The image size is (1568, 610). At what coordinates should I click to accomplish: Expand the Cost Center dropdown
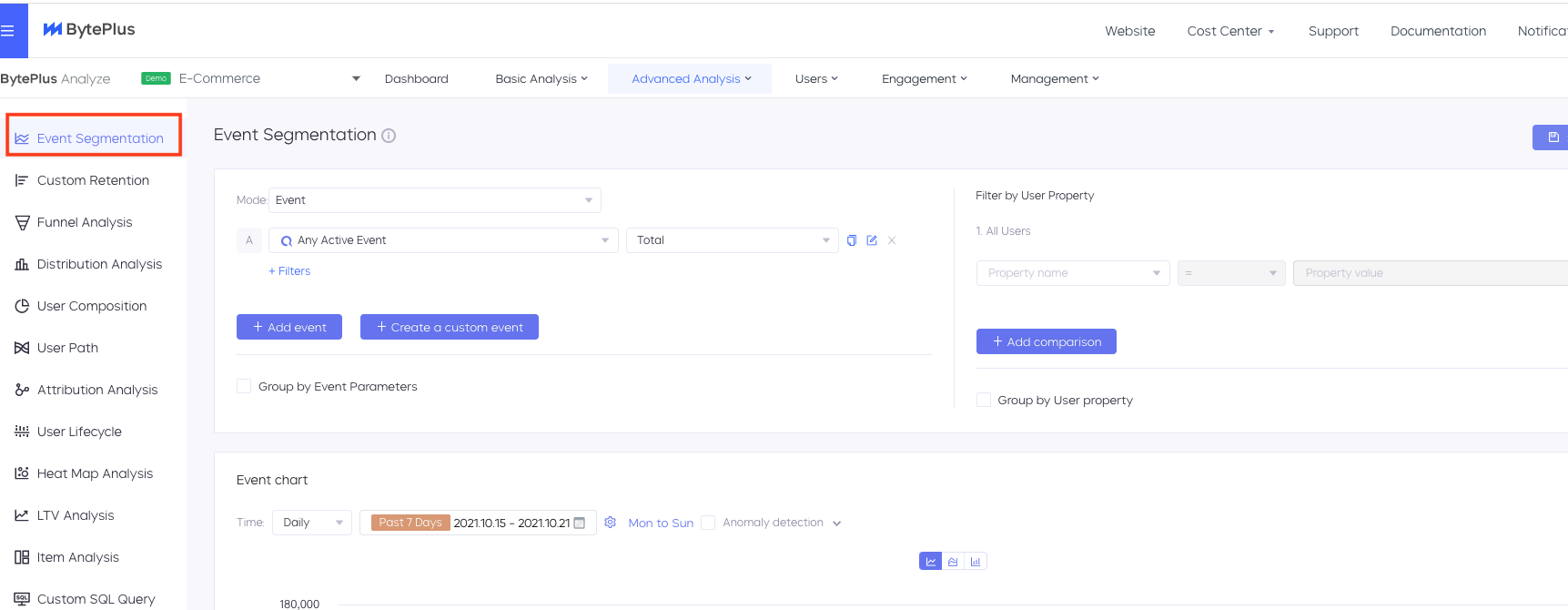[1230, 31]
